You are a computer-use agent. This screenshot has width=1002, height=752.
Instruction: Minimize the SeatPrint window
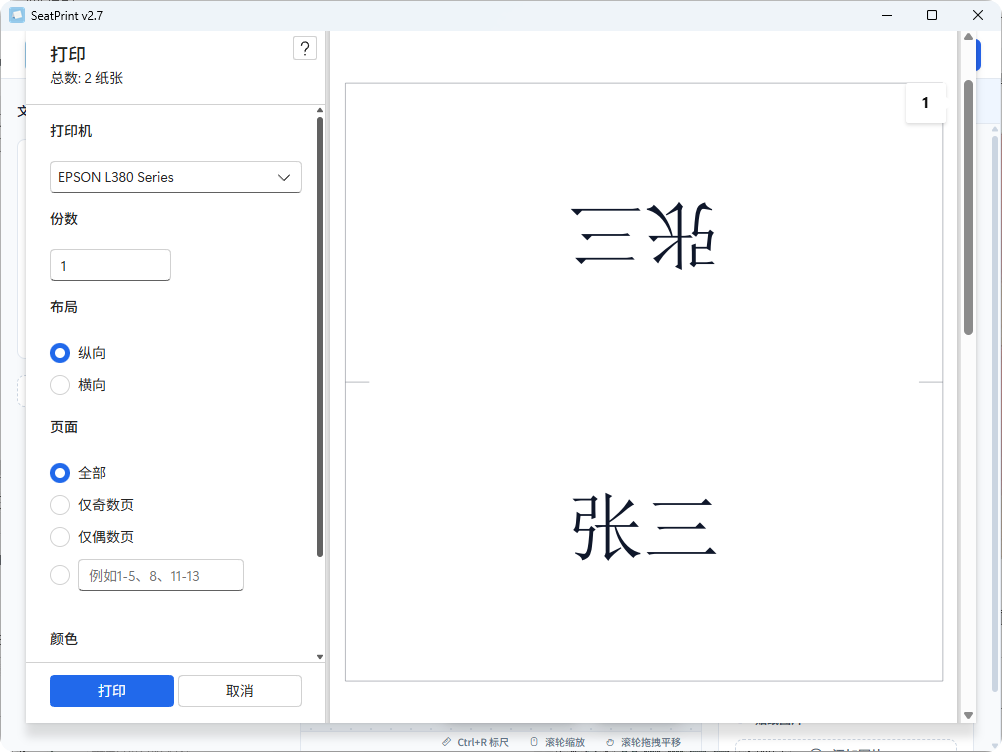pyautogui.click(x=887, y=15)
